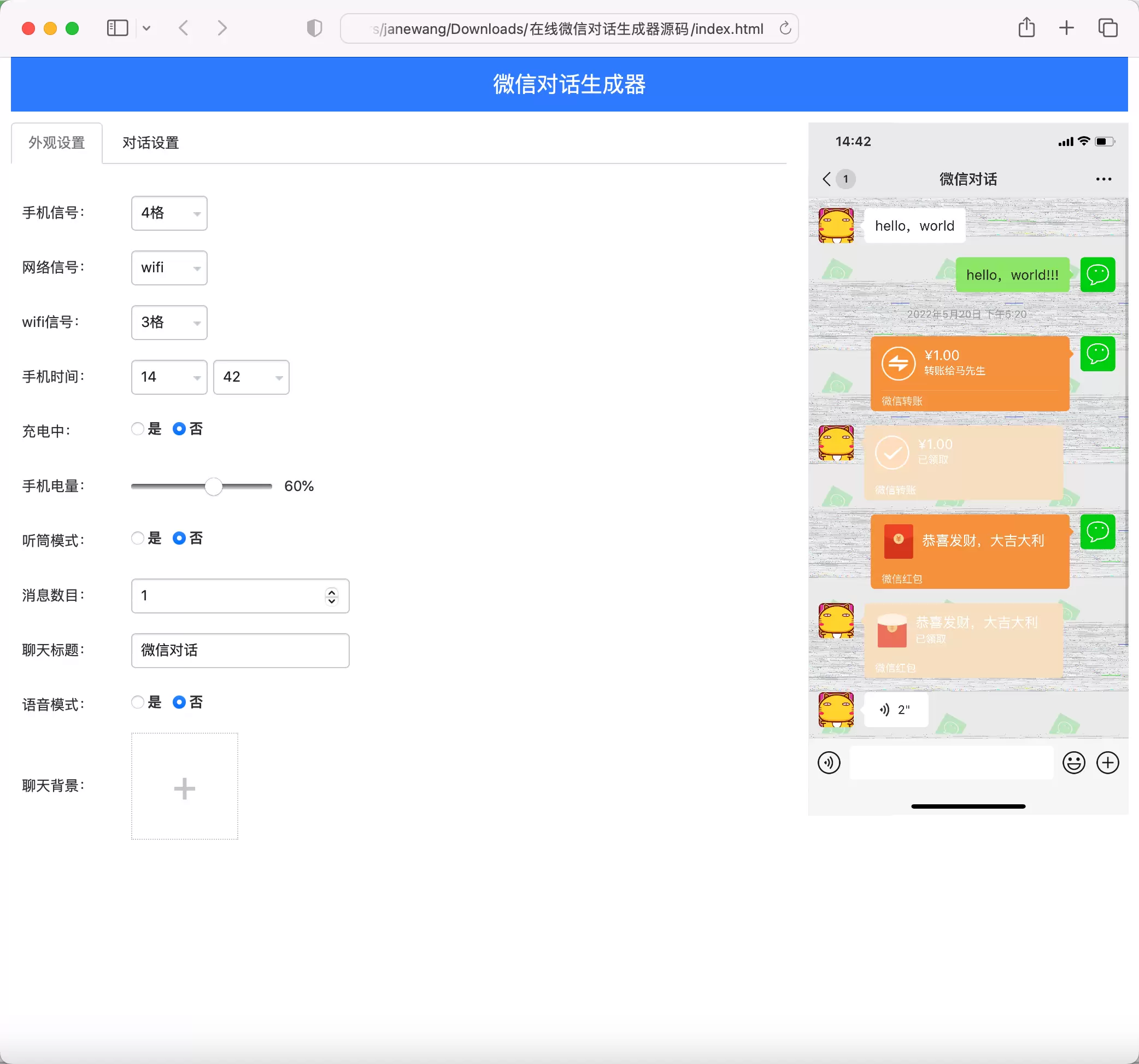The image size is (1139, 1064).
Task: Click the 消息数目 number field
Action: point(240,596)
